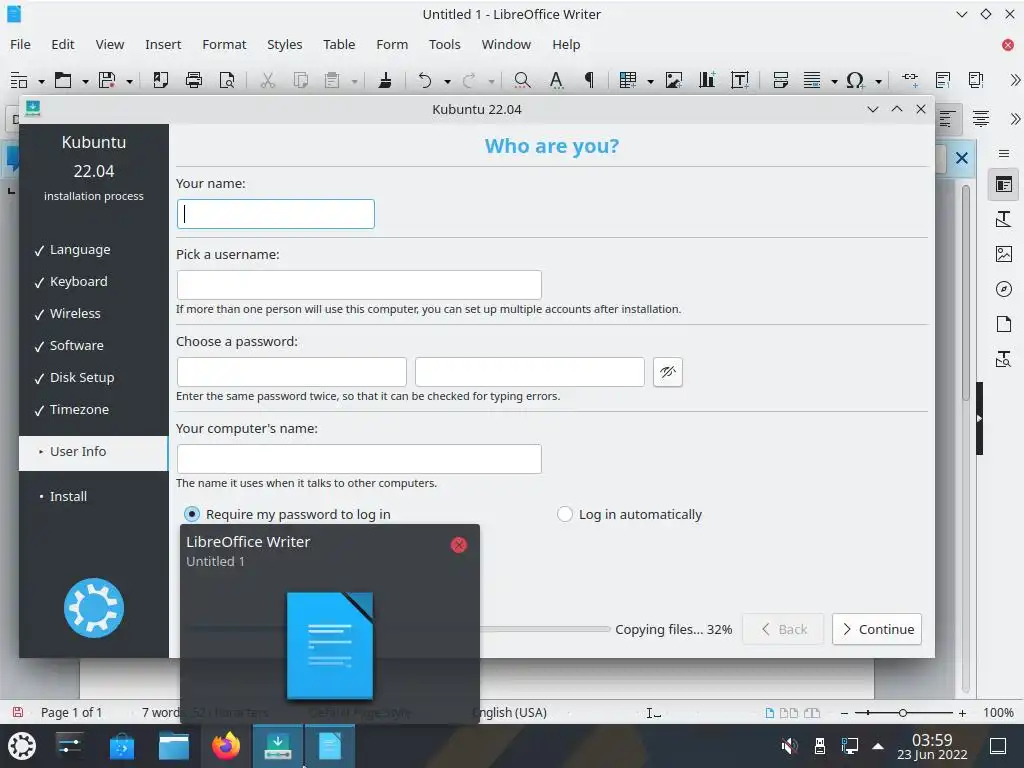The image size is (1024, 768).
Task: Toggle password visibility eye button
Action: [667, 372]
